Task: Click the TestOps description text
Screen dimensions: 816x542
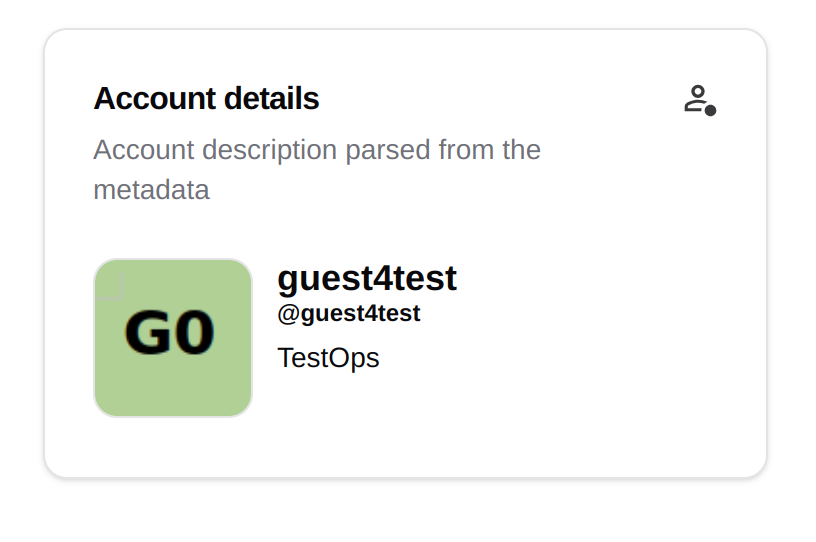Action: [x=328, y=358]
